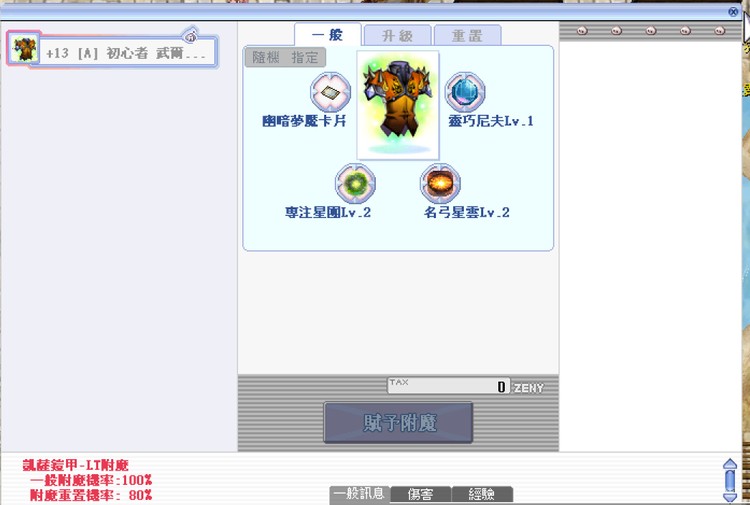Open the 傷害 chat tab
The image size is (750, 505).
420,494
